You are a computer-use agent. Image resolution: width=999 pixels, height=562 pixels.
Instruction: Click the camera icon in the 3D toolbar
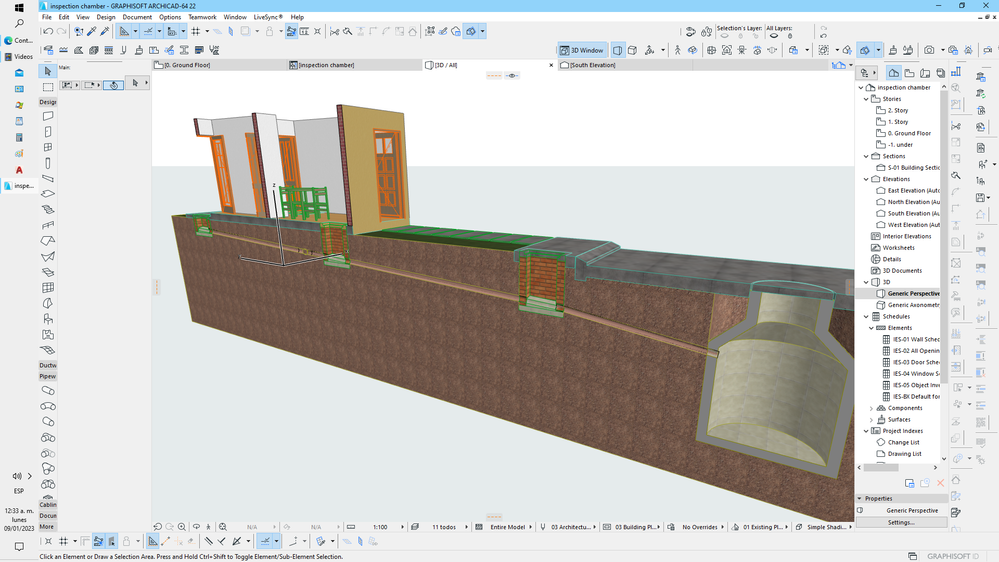929,50
